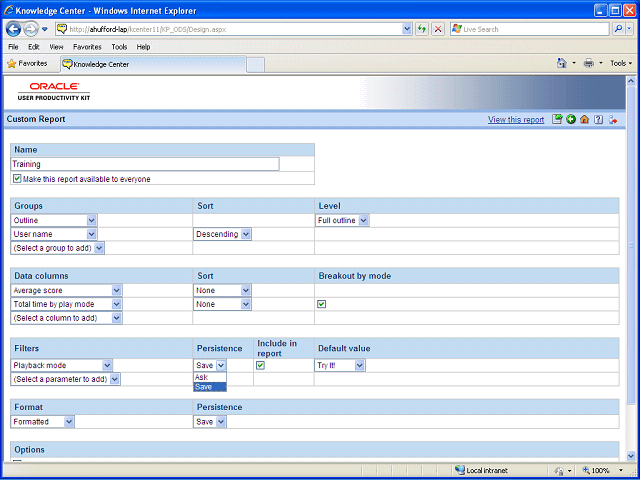Open a new blank tab
640x480 pixels.
click(x=256, y=65)
